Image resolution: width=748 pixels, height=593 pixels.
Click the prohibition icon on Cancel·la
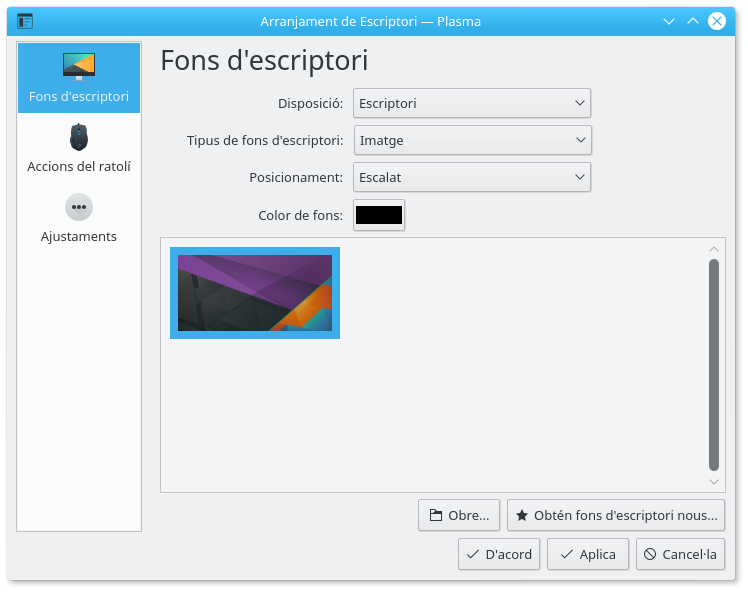(650, 555)
